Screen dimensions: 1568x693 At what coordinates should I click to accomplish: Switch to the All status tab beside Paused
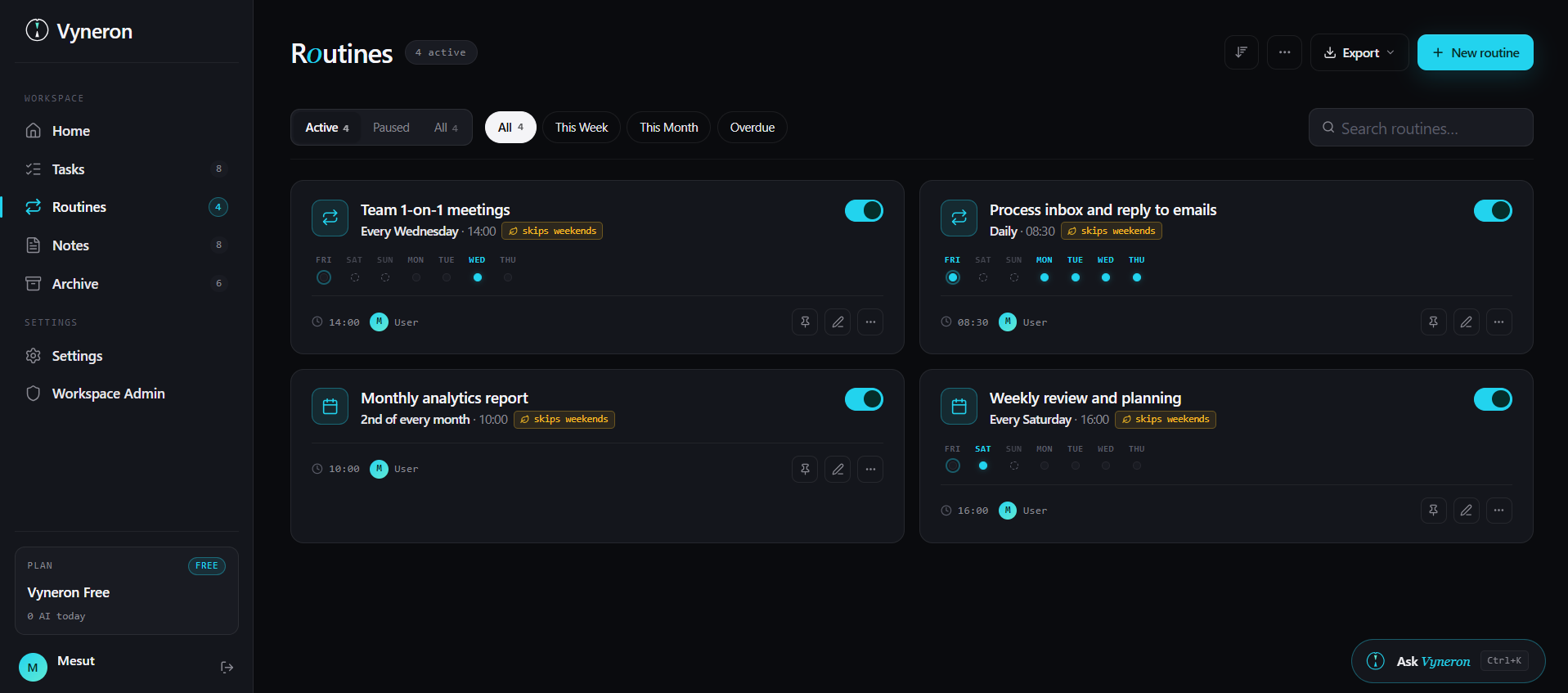[x=446, y=128]
